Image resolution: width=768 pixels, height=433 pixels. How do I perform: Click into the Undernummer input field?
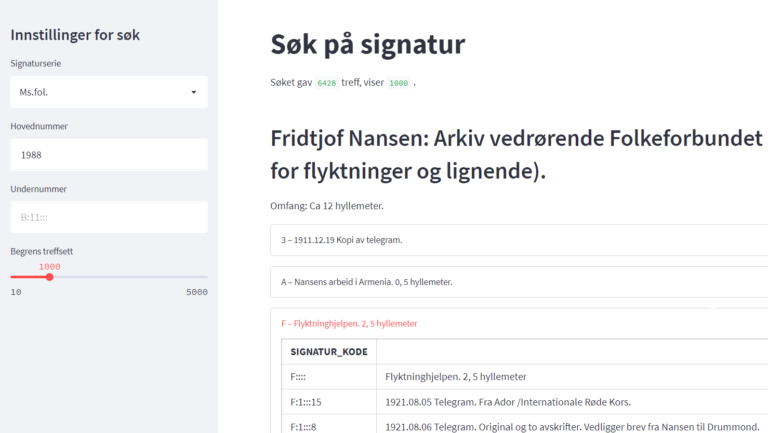pyautogui.click(x=109, y=217)
